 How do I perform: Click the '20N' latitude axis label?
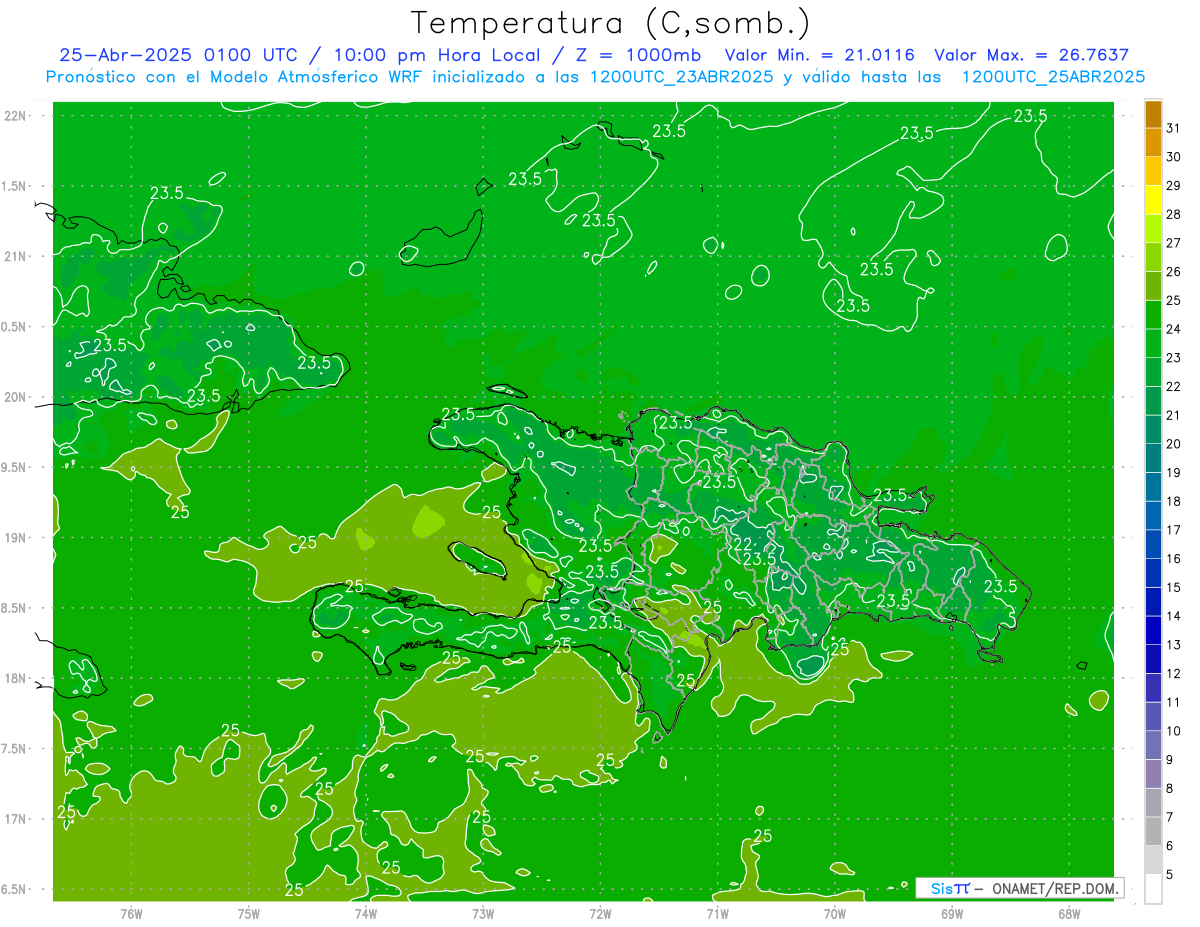[17, 397]
